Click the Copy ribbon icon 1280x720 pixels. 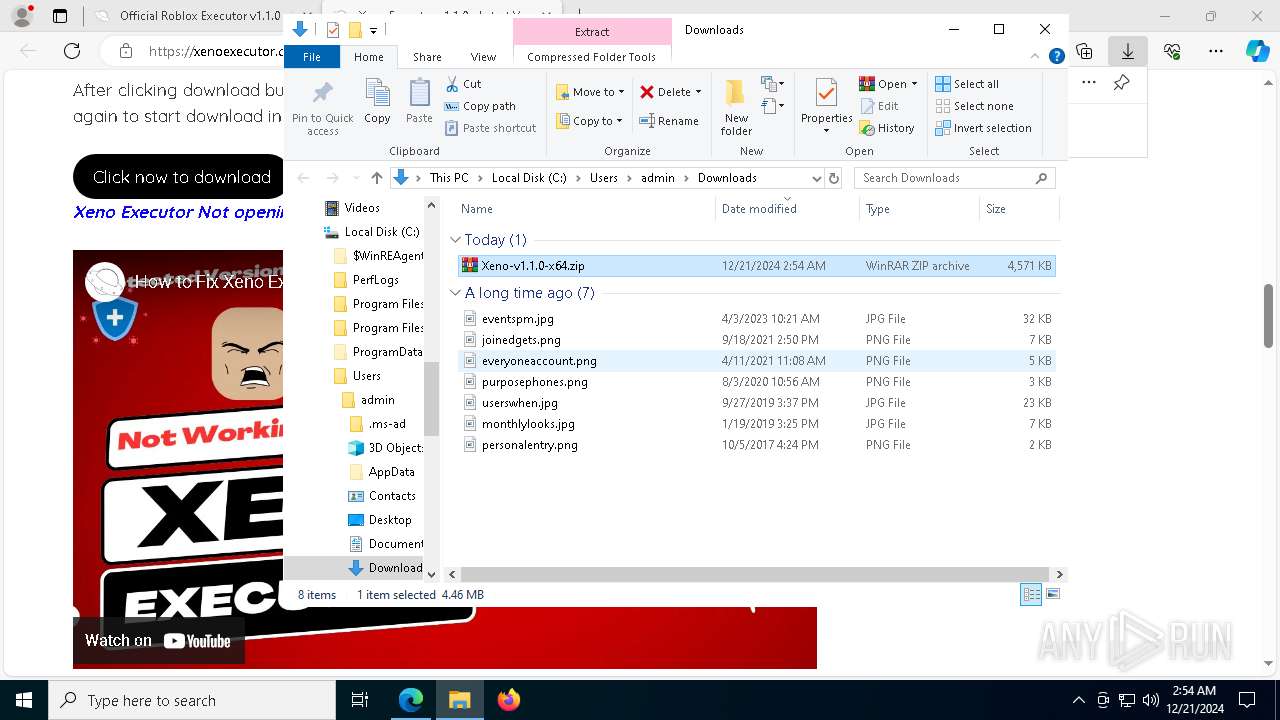(x=377, y=102)
